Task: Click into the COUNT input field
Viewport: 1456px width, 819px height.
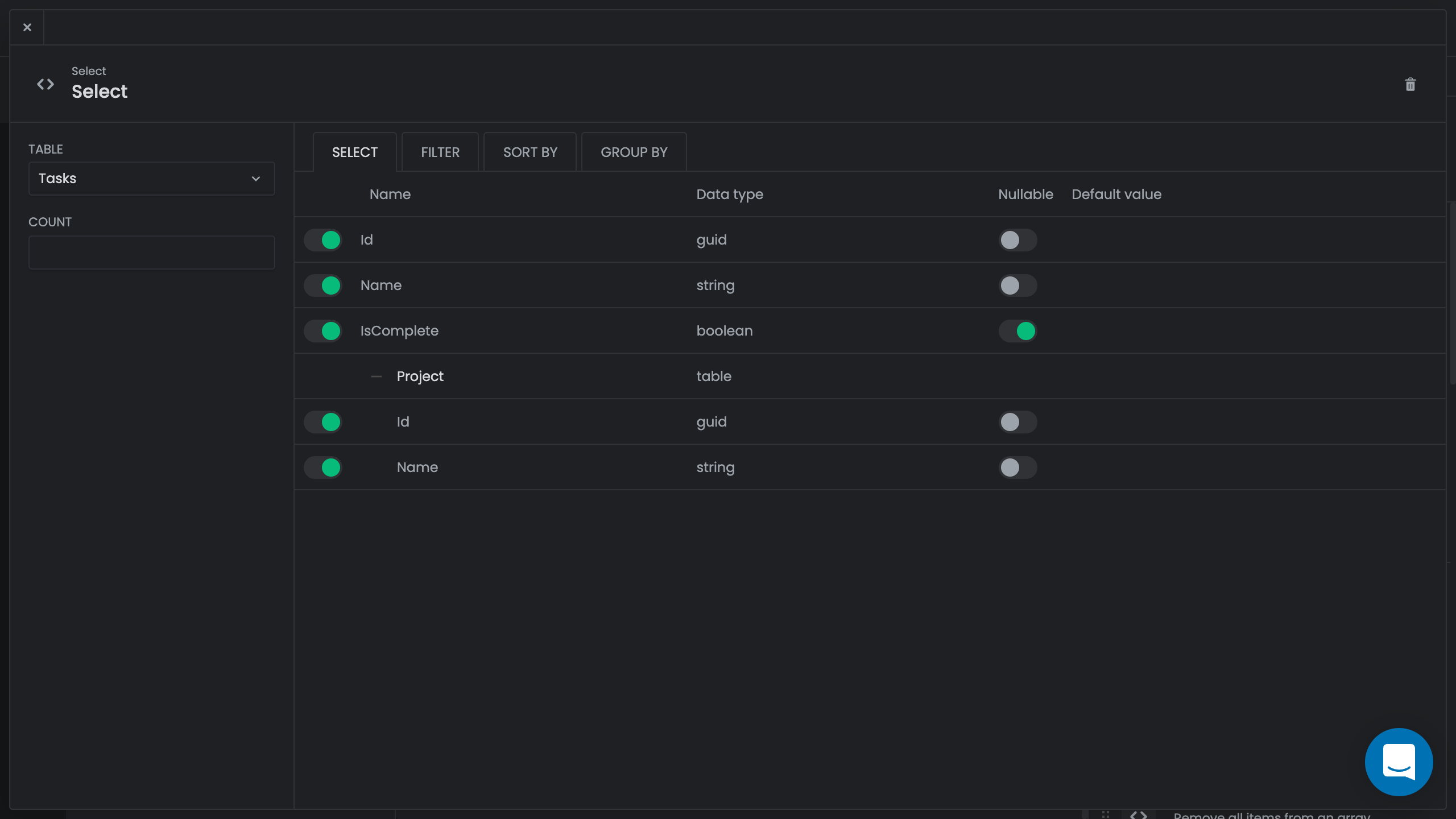Action: point(152,253)
